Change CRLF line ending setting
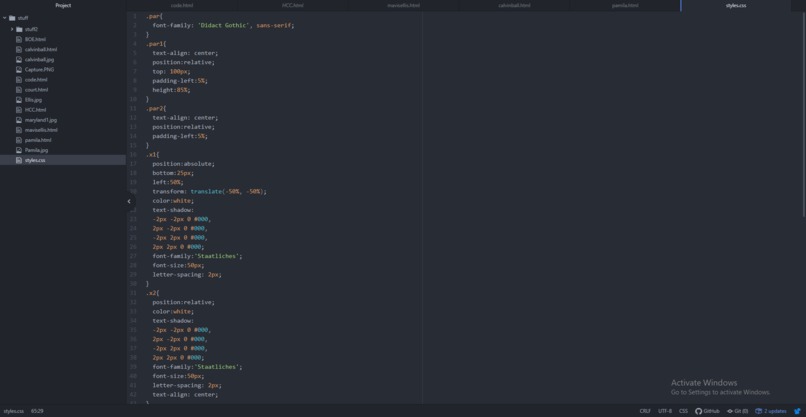 tap(645, 411)
